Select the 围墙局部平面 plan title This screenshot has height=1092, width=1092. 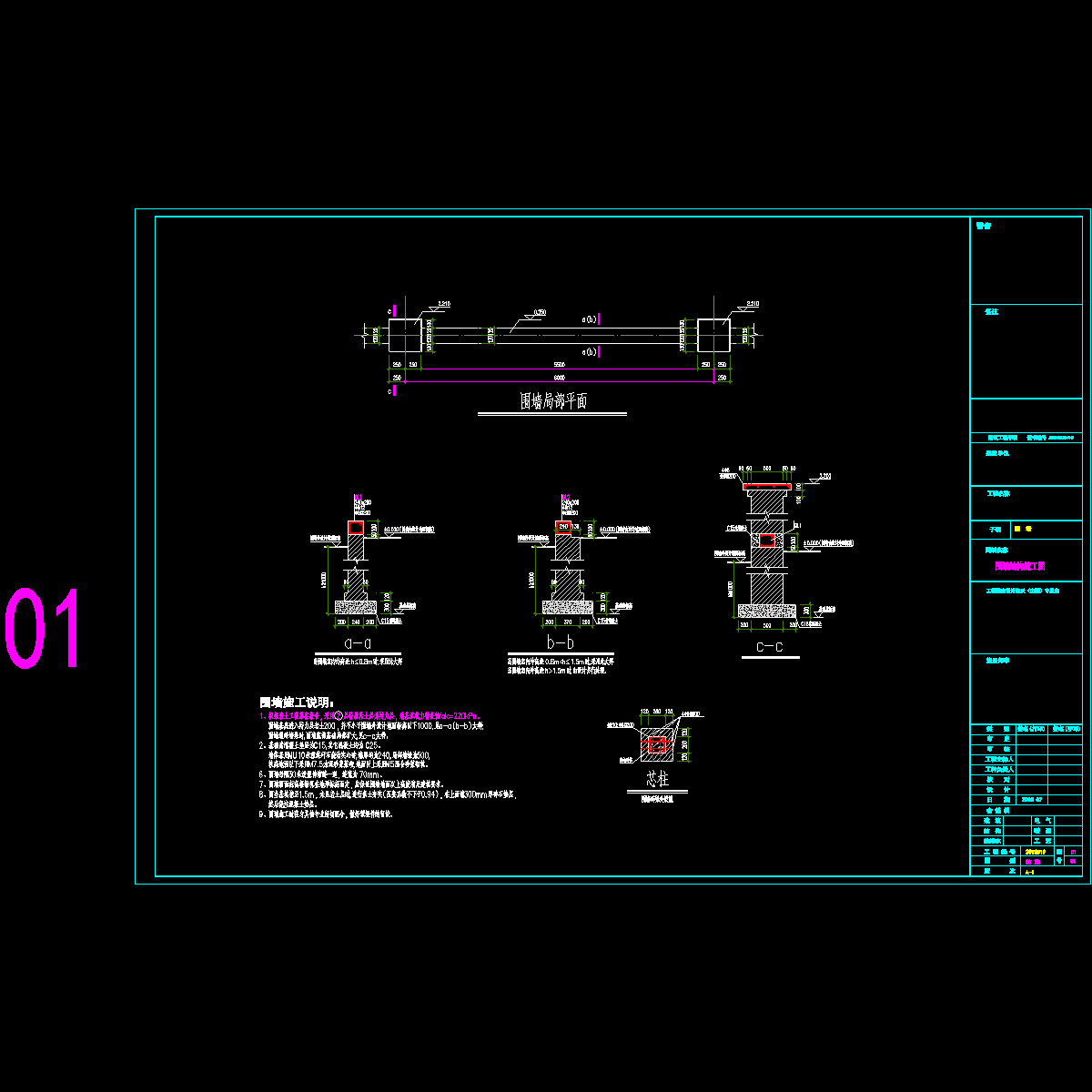[x=552, y=401]
